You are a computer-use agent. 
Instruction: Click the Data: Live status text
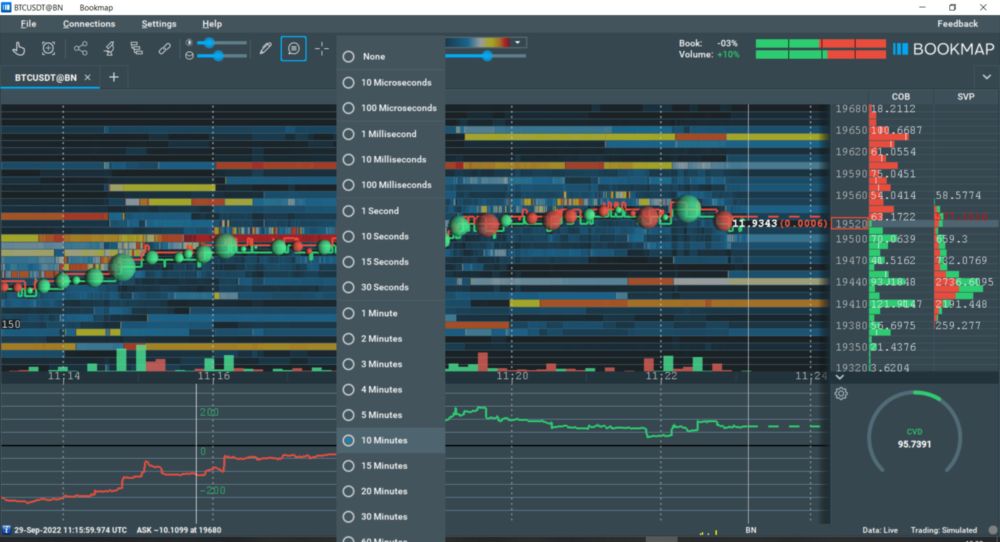coord(879,531)
